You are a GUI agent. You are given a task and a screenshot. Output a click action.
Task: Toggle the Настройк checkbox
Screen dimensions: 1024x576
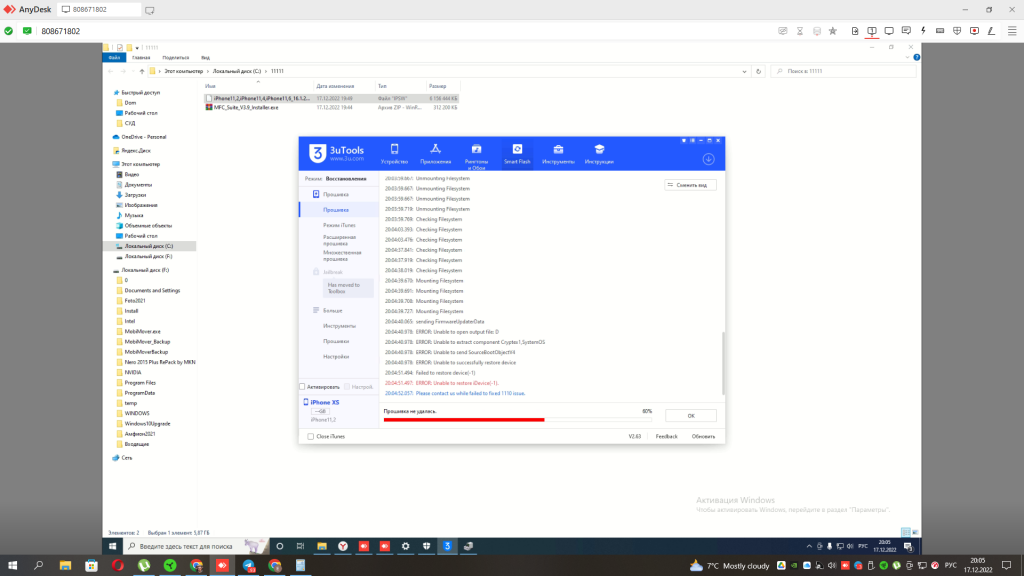(x=347, y=387)
